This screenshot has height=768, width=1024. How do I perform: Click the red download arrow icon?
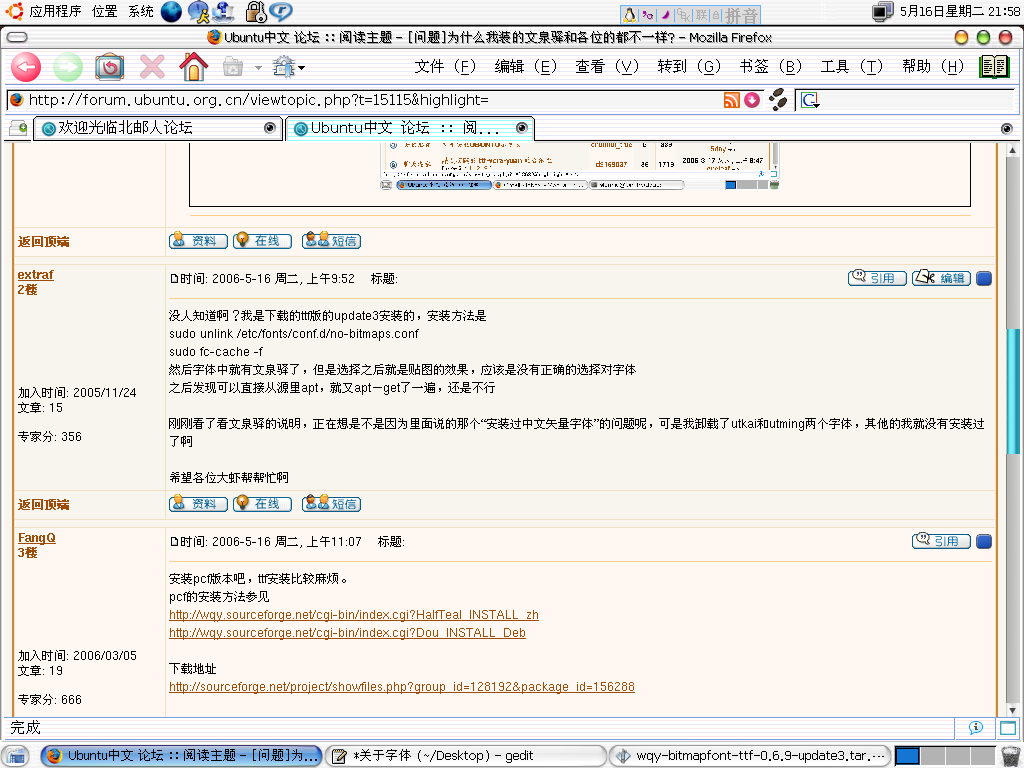pos(752,100)
